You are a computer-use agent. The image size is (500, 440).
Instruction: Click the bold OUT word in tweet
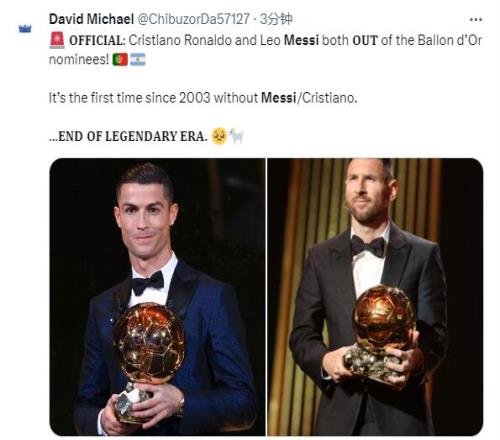pos(365,41)
